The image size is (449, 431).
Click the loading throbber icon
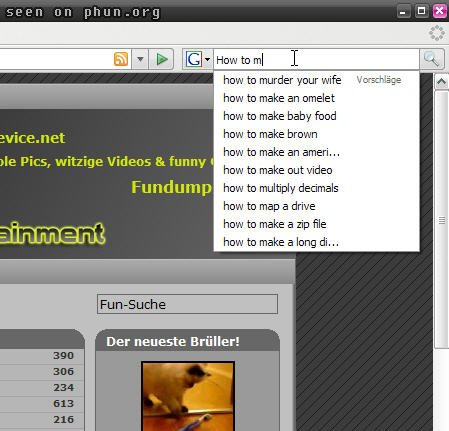coord(436,33)
